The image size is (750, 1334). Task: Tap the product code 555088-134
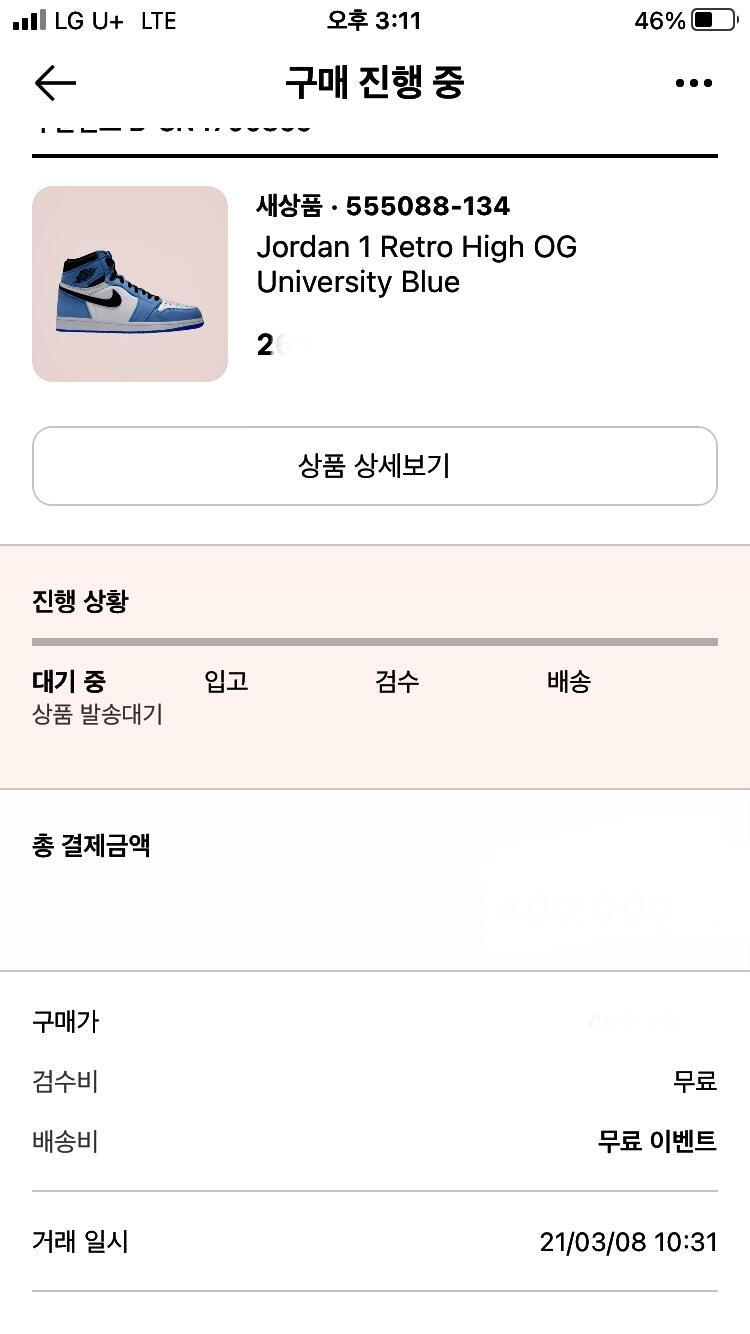pyautogui.click(x=427, y=206)
